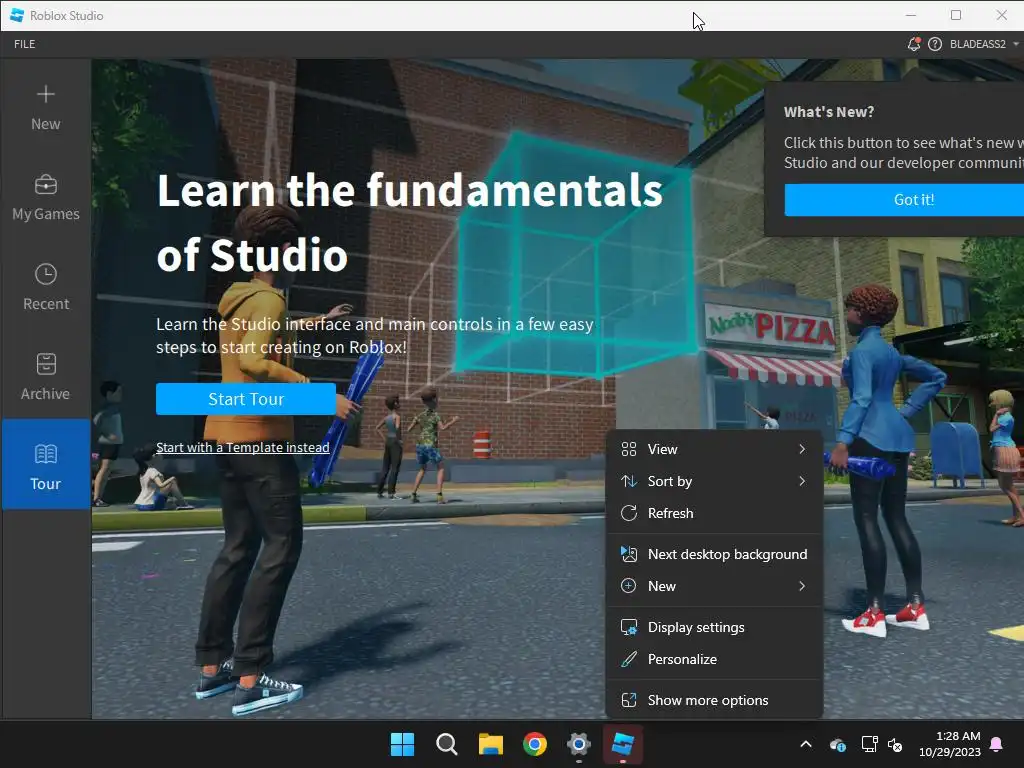The height and width of the screenshot is (768, 1024).
Task: Open the New project page
Action: [x=46, y=108]
